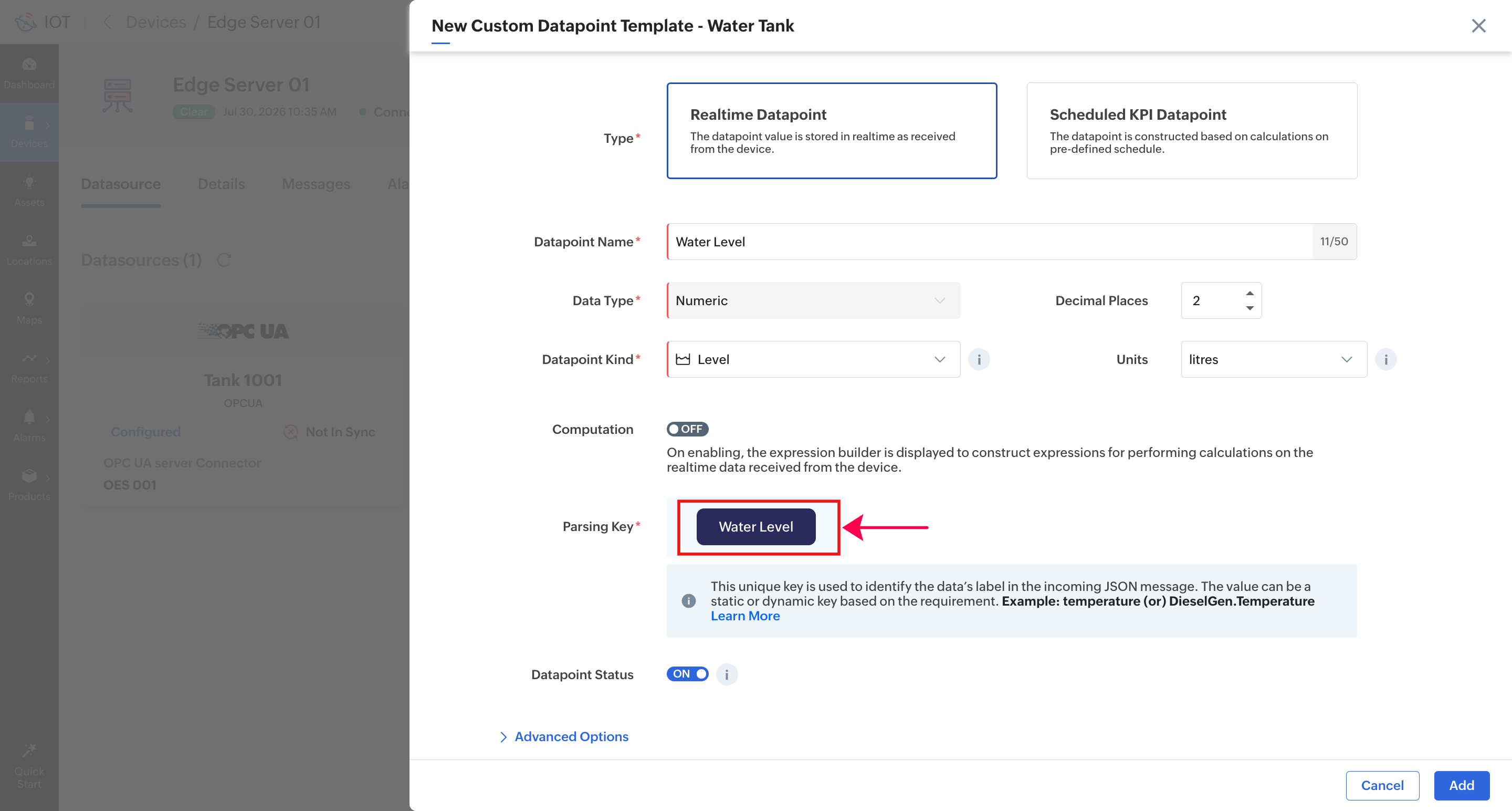
Task: Click the Cancel button
Action: tap(1382, 785)
